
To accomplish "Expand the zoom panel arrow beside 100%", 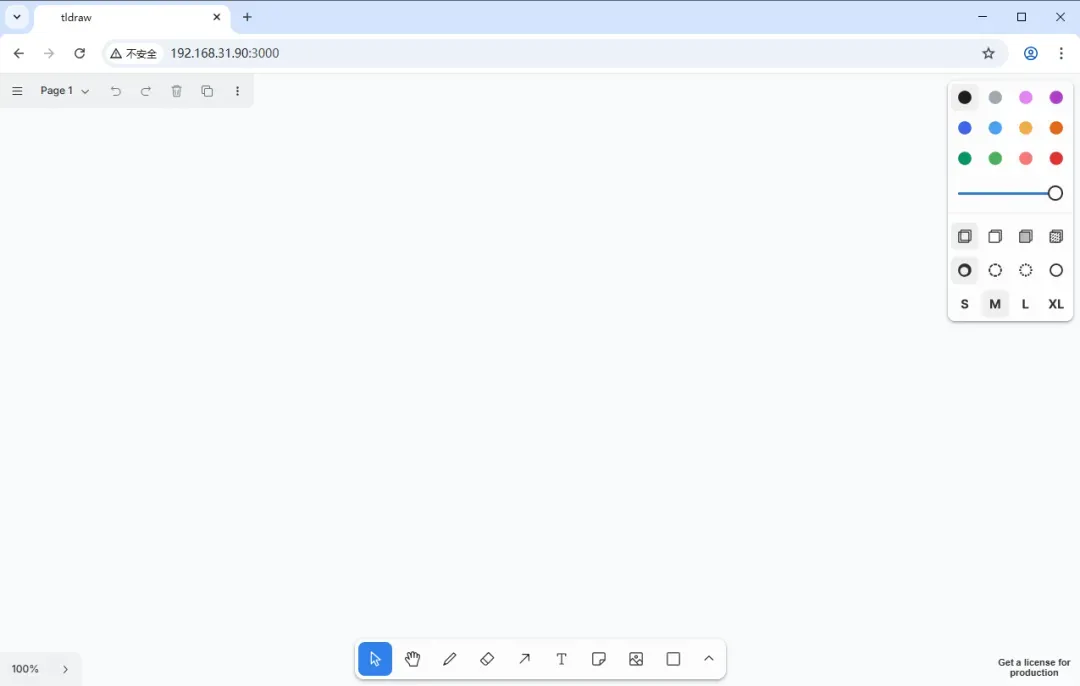I will pos(66,670).
